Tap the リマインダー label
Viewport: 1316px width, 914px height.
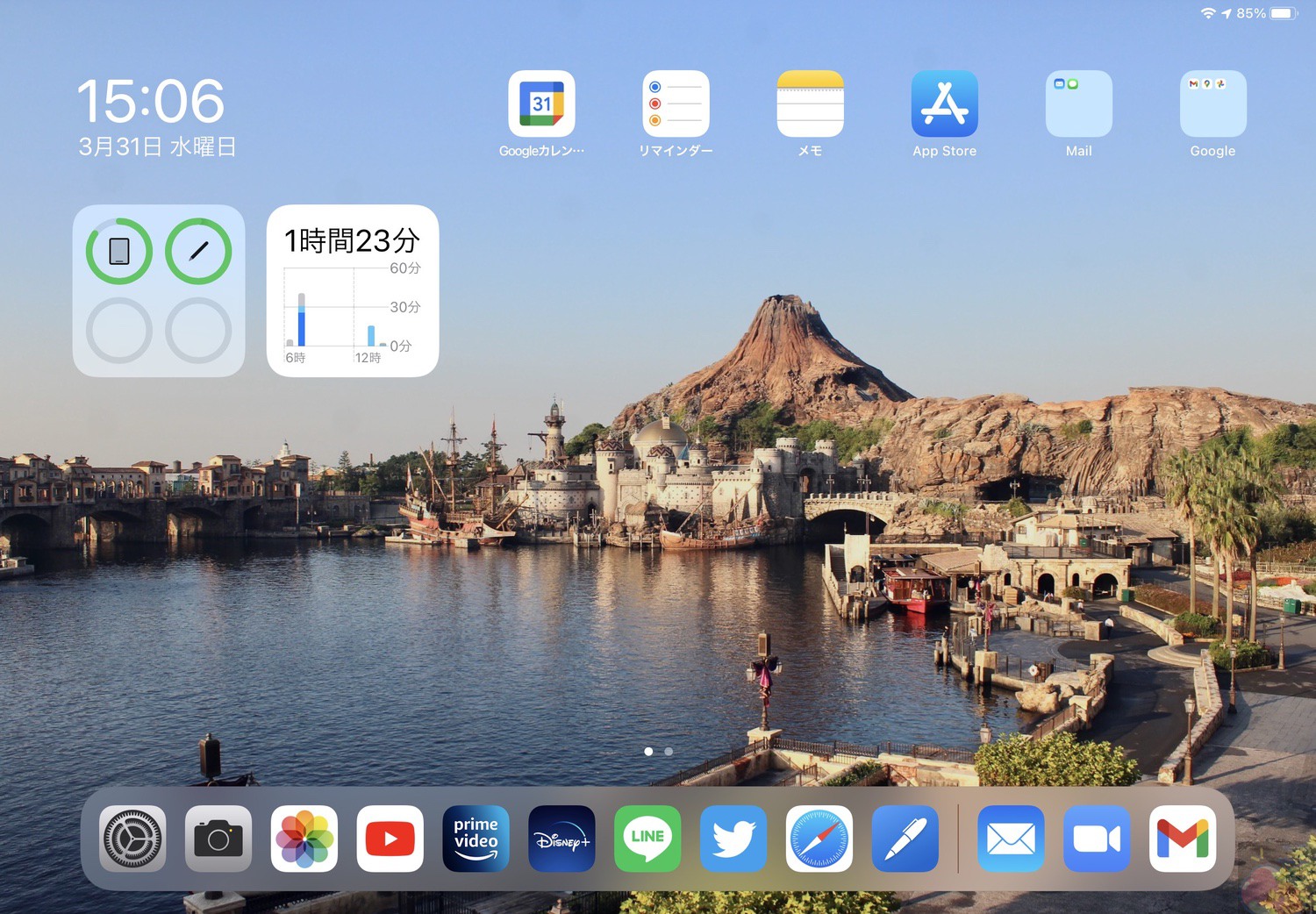click(x=676, y=151)
